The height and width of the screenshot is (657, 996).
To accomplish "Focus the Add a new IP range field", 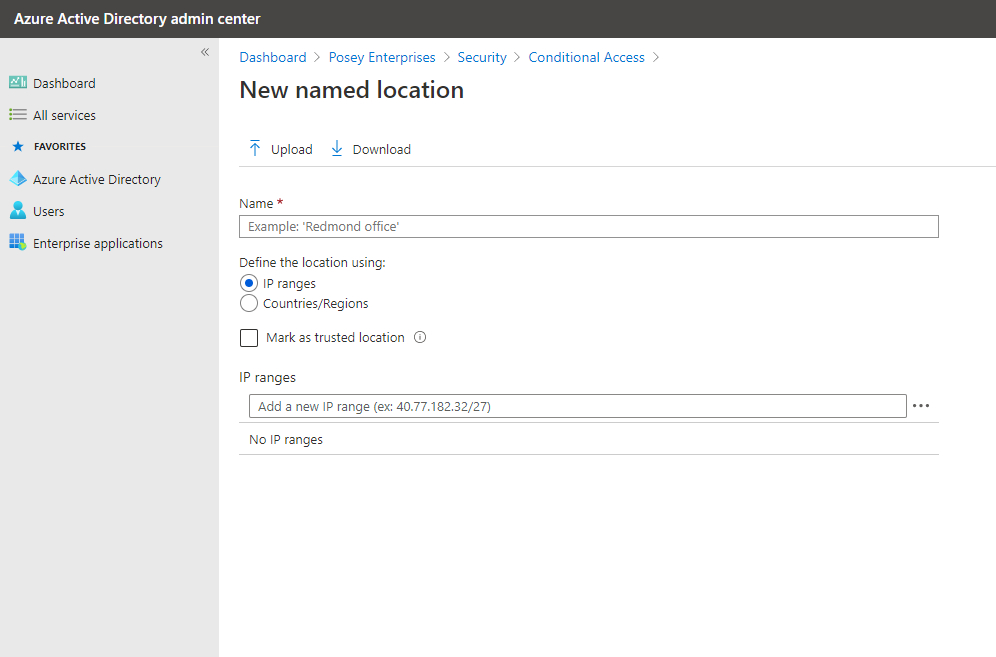I will 577,406.
